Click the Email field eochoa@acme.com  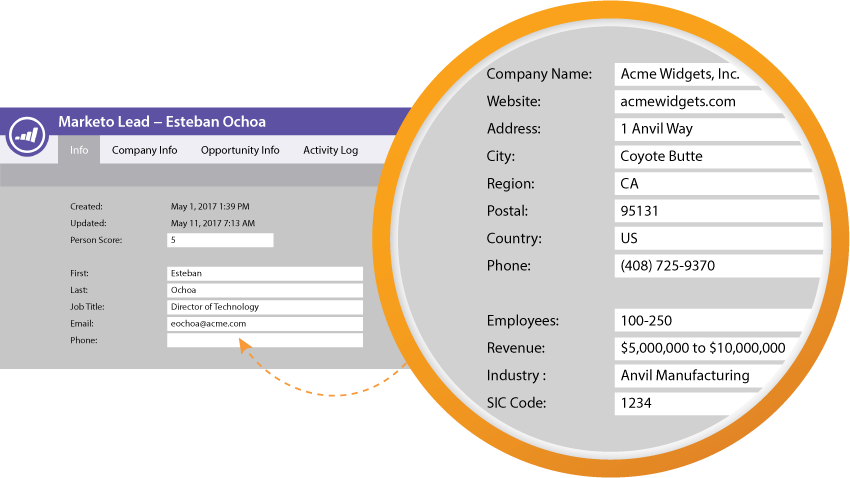pyautogui.click(x=265, y=324)
